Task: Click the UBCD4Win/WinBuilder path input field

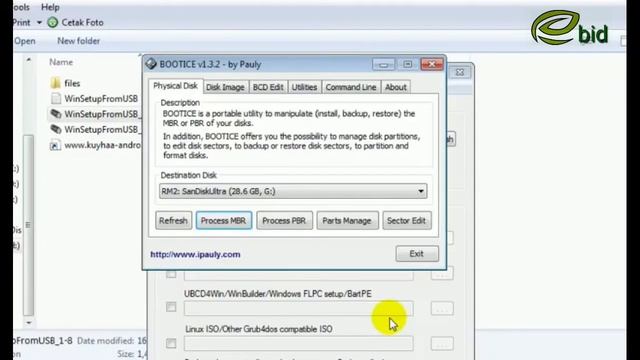Action: point(298,309)
